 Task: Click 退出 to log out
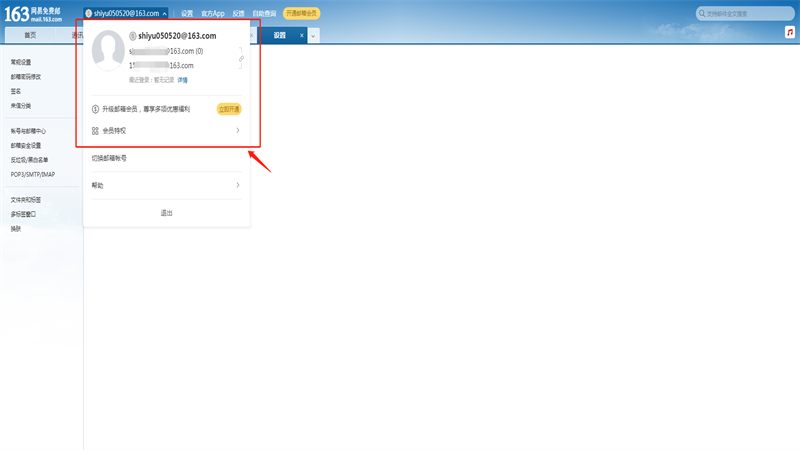click(166, 213)
